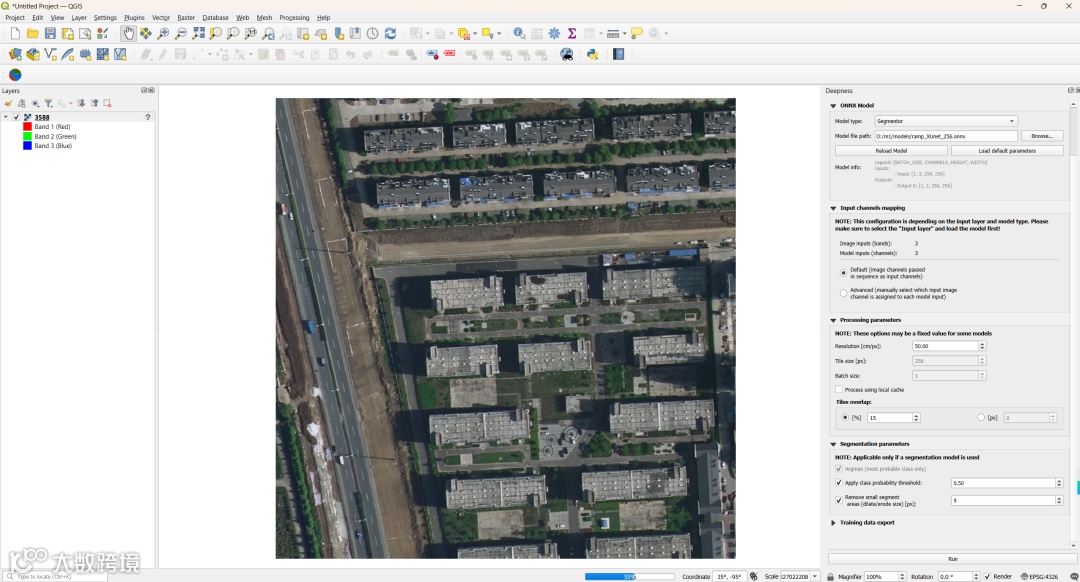Open the Vector menu

point(160,17)
